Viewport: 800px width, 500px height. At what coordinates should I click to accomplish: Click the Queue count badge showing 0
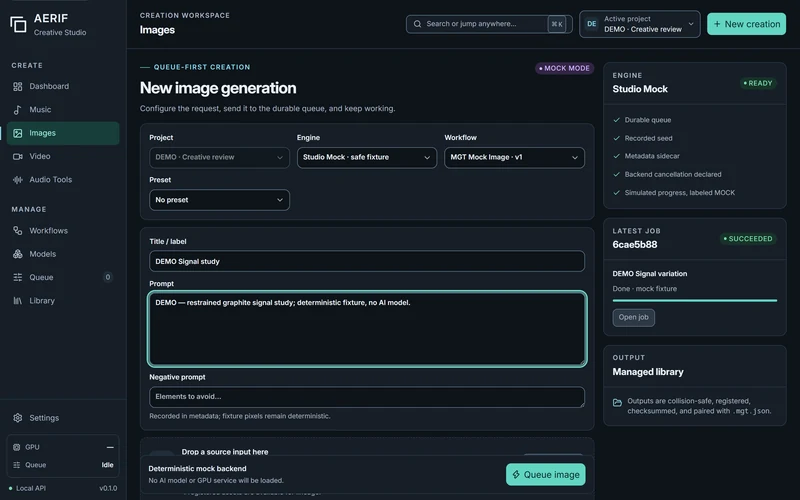pyautogui.click(x=108, y=277)
